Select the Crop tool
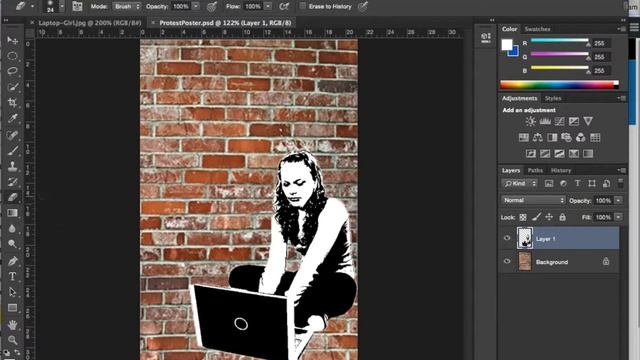Screen dimensions: 640x360 tap(12, 102)
